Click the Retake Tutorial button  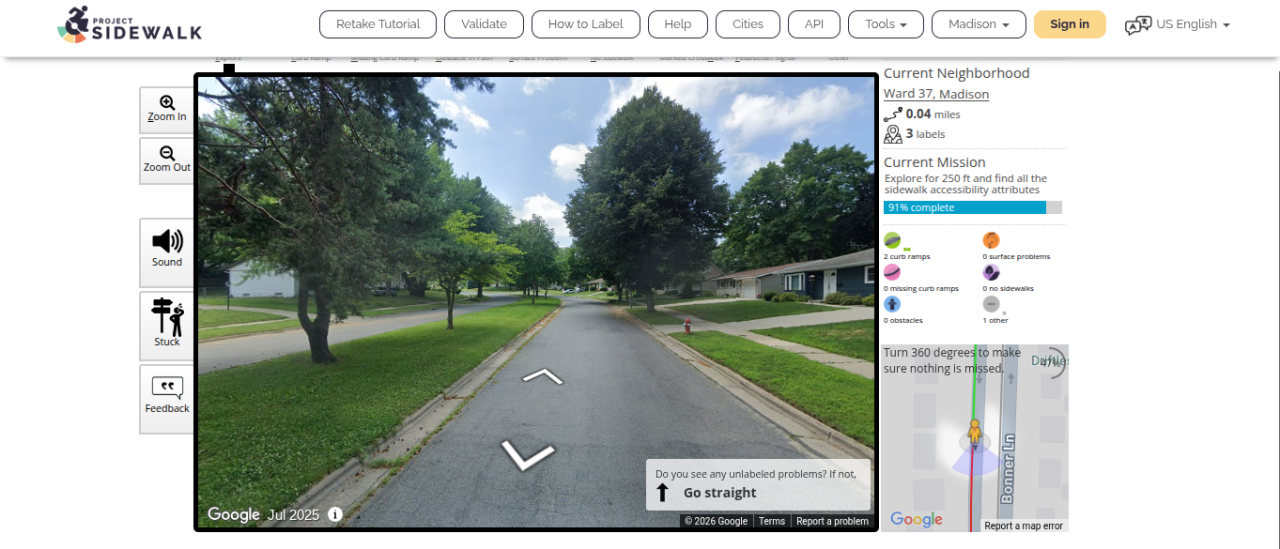pyautogui.click(x=378, y=24)
